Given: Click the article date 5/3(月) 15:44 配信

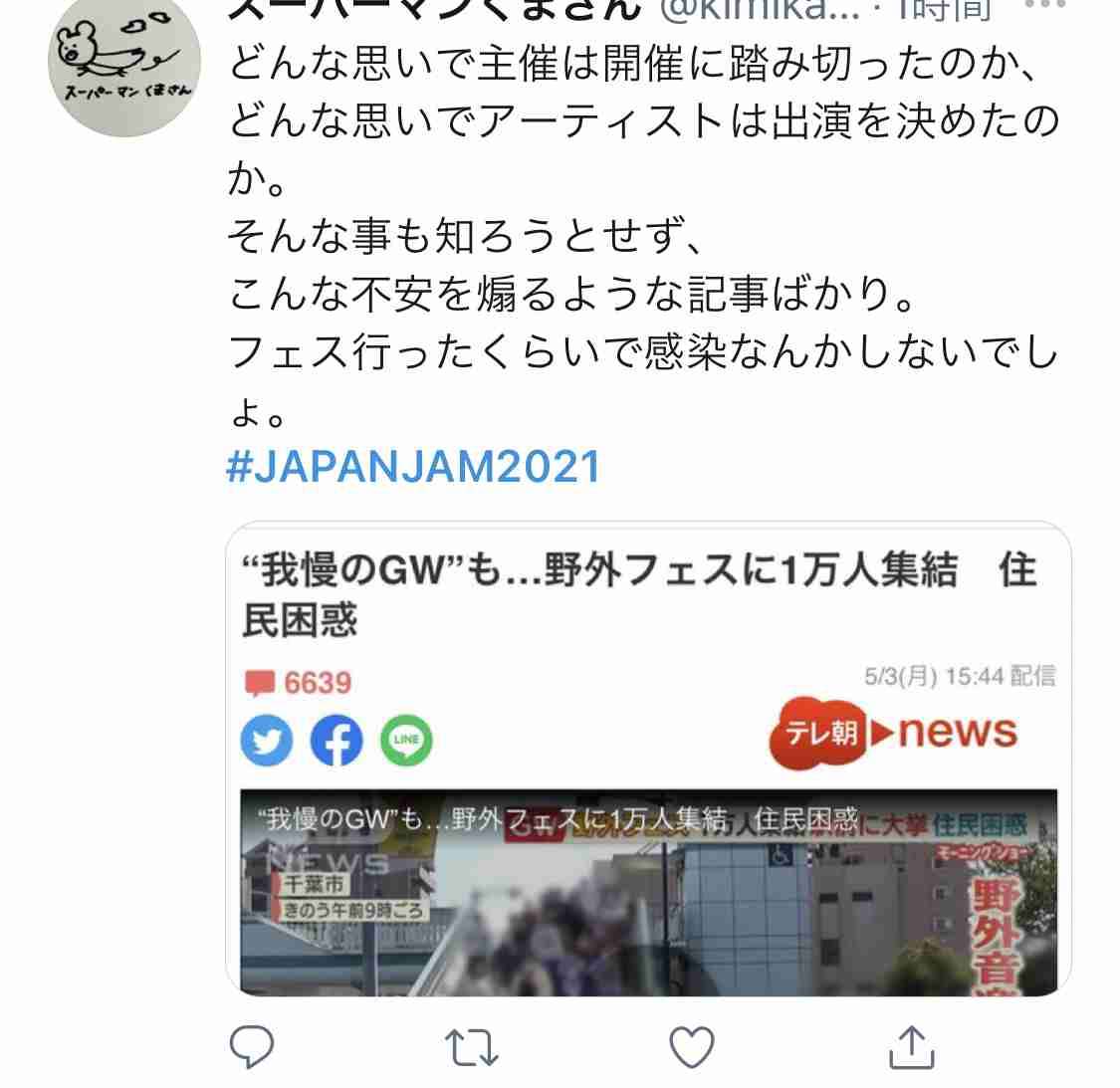Looking at the screenshot, I should 960,676.
